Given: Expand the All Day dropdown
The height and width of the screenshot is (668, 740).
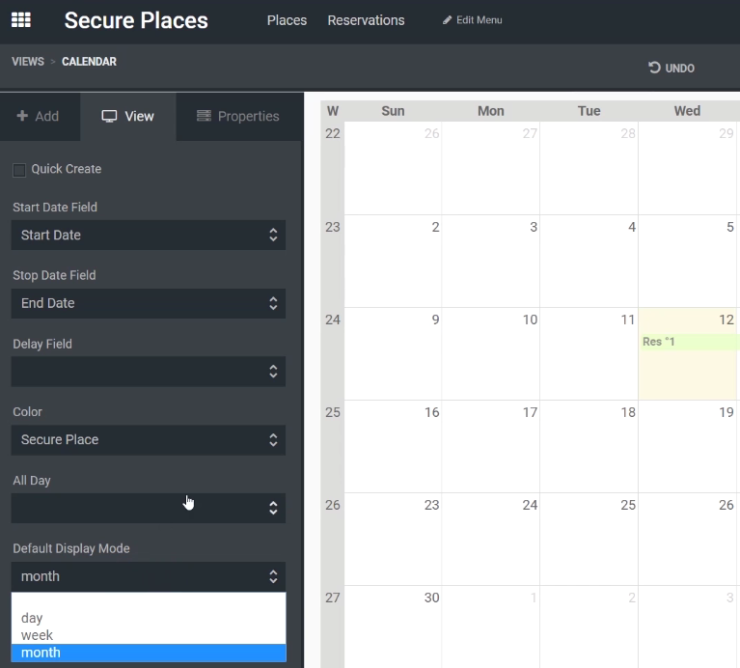Looking at the screenshot, I should tap(148, 508).
